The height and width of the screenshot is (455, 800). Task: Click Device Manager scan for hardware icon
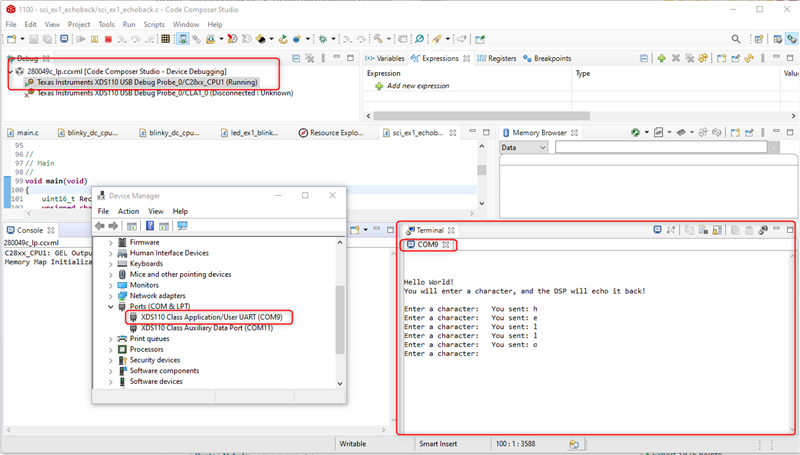point(182,225)
